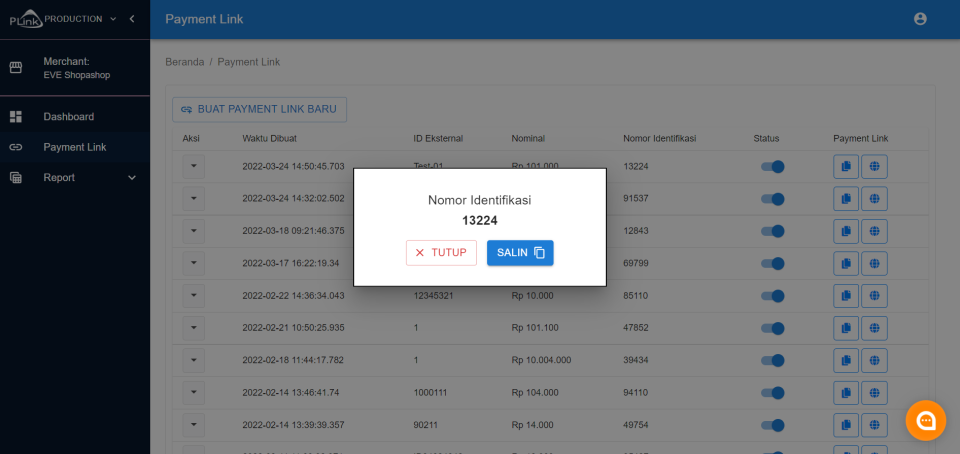Collapse sidebar with left chevron arrow

coord(132,19)
